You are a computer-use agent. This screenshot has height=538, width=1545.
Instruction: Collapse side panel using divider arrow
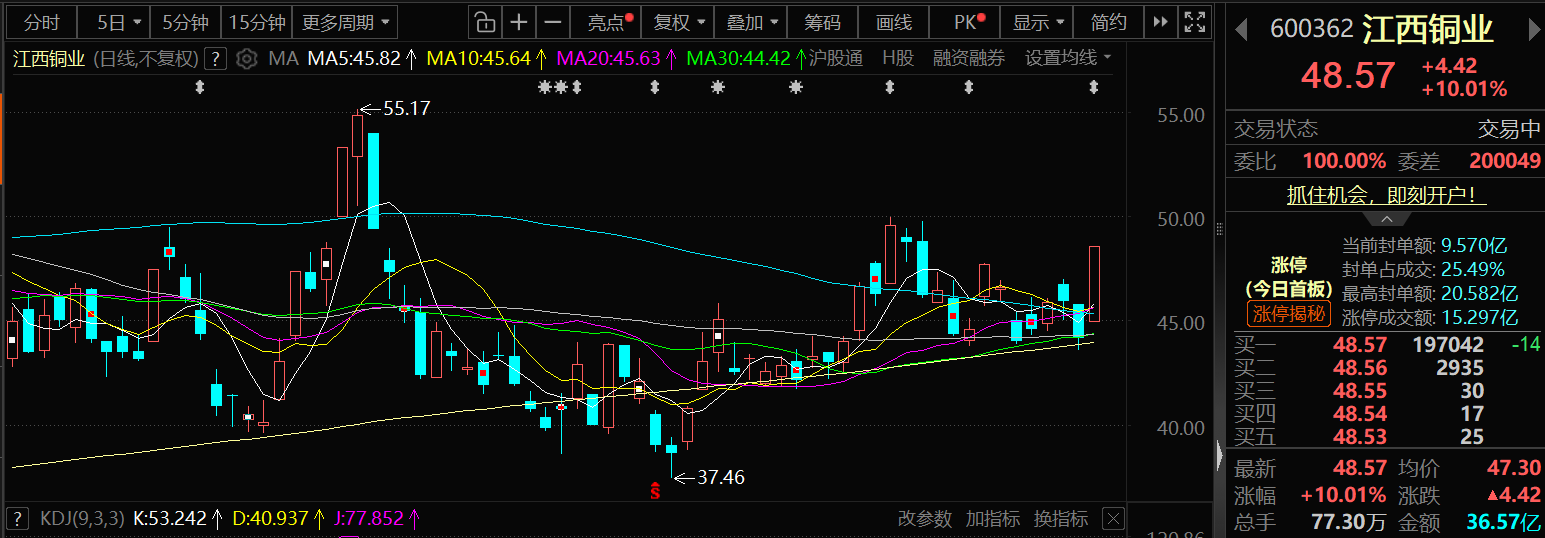(x=1219, y=456)
